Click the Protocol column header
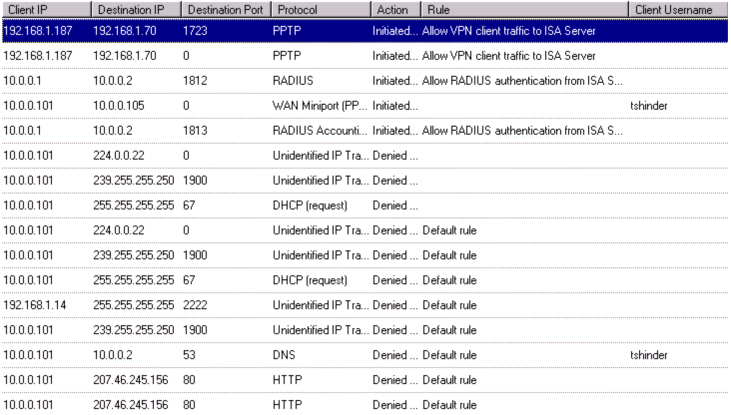731x415 pixels. [318, 9]
